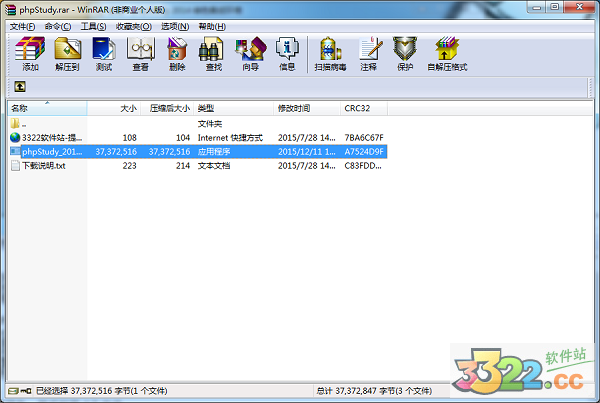Viewport: 600px width, 403px height.
Task: Click the parent folder '..' icon
Action: coord(15,123)
